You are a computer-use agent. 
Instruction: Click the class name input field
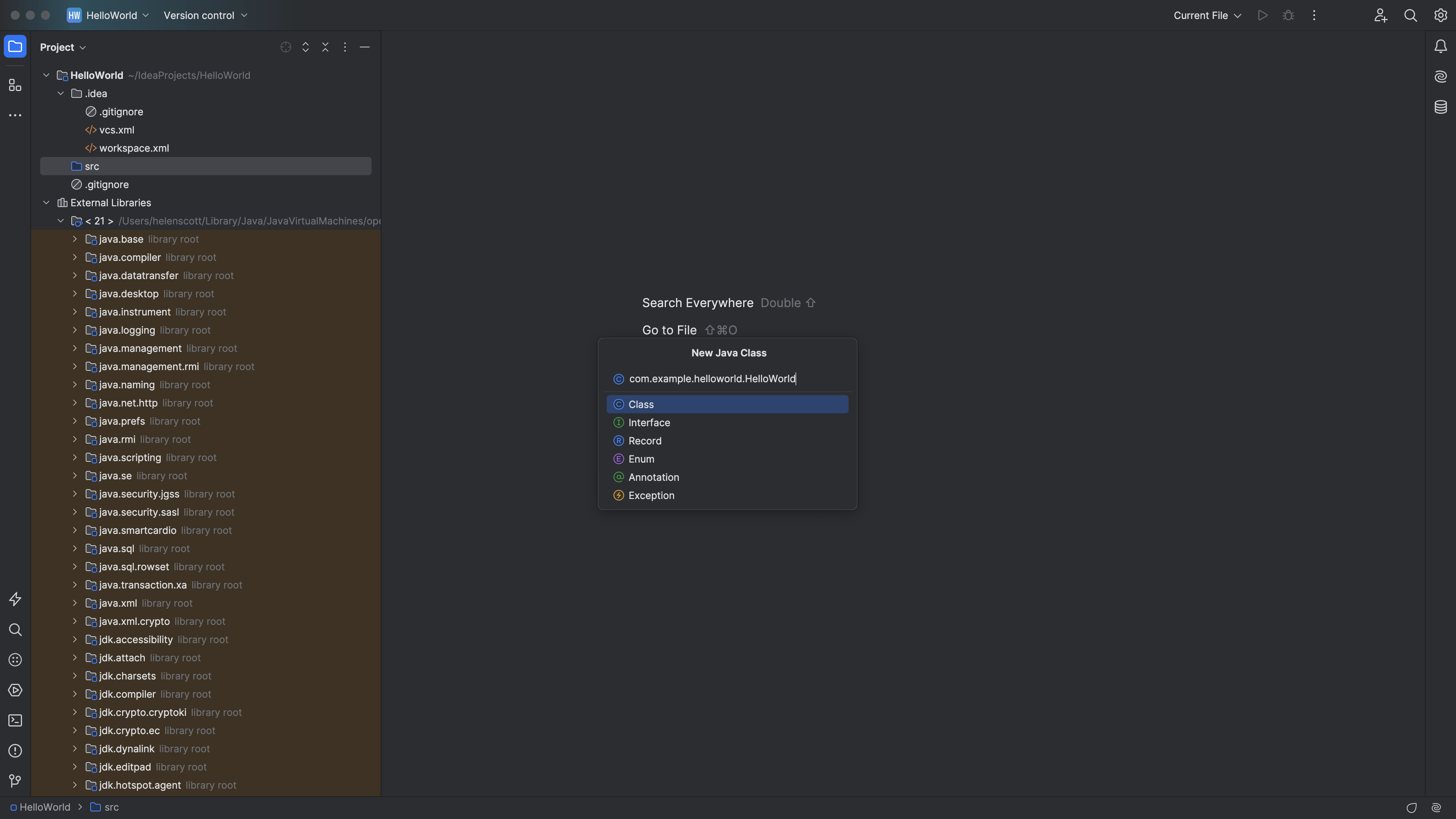click(712, 379)
